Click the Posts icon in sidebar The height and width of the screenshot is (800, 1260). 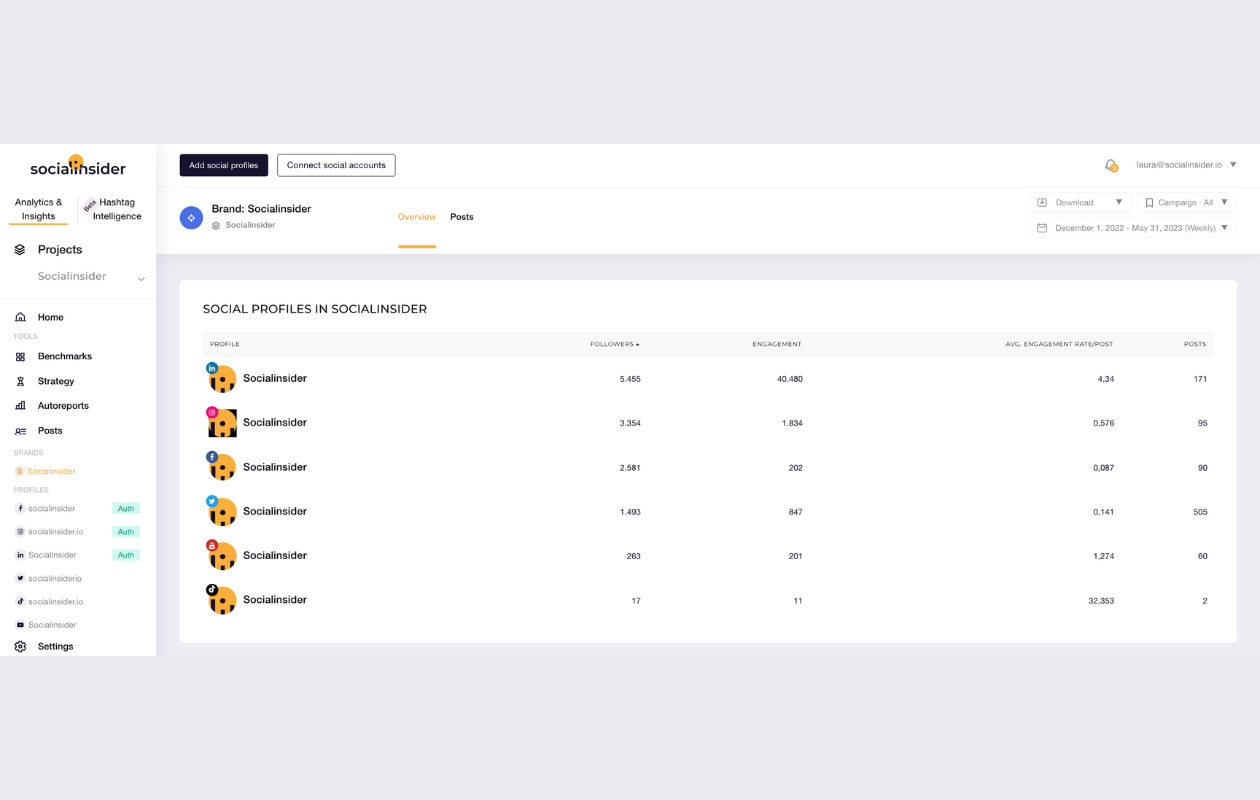pyautogui.click(x=20, y=431)
